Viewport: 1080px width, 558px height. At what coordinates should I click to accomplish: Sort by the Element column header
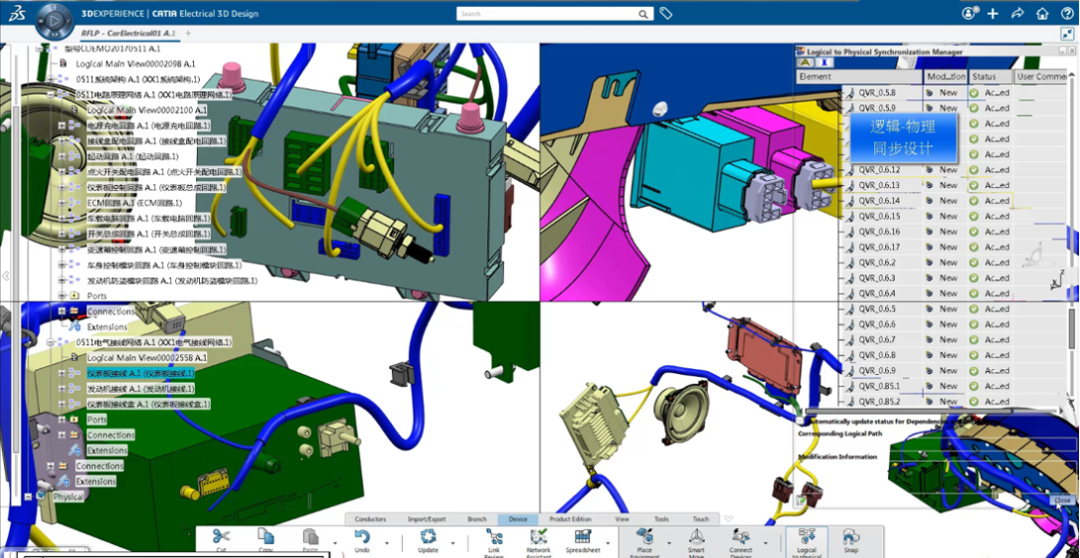click(859, 77)
